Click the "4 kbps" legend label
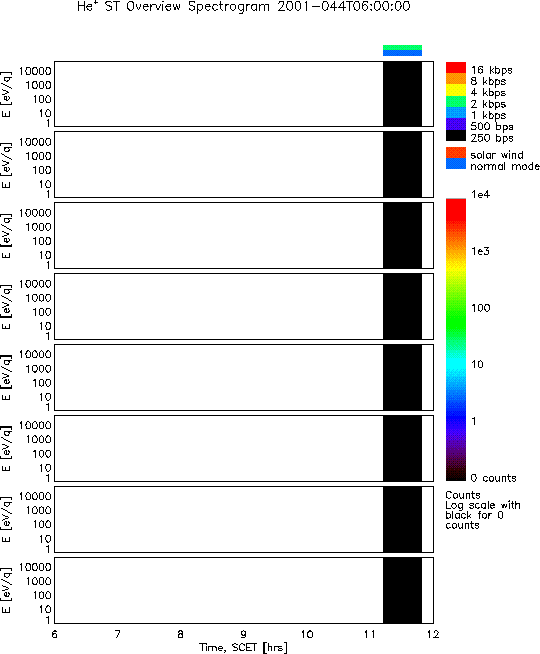Image resolution: width=540 pixels, height=654 pixels. click(x=488, y=93)
